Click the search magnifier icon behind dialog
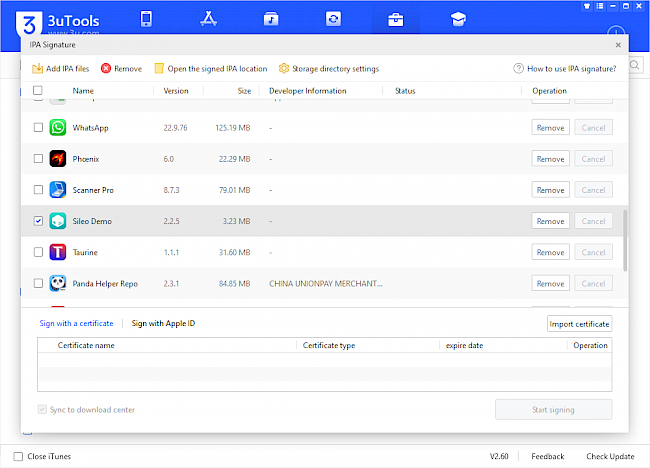 pos(635,65)
